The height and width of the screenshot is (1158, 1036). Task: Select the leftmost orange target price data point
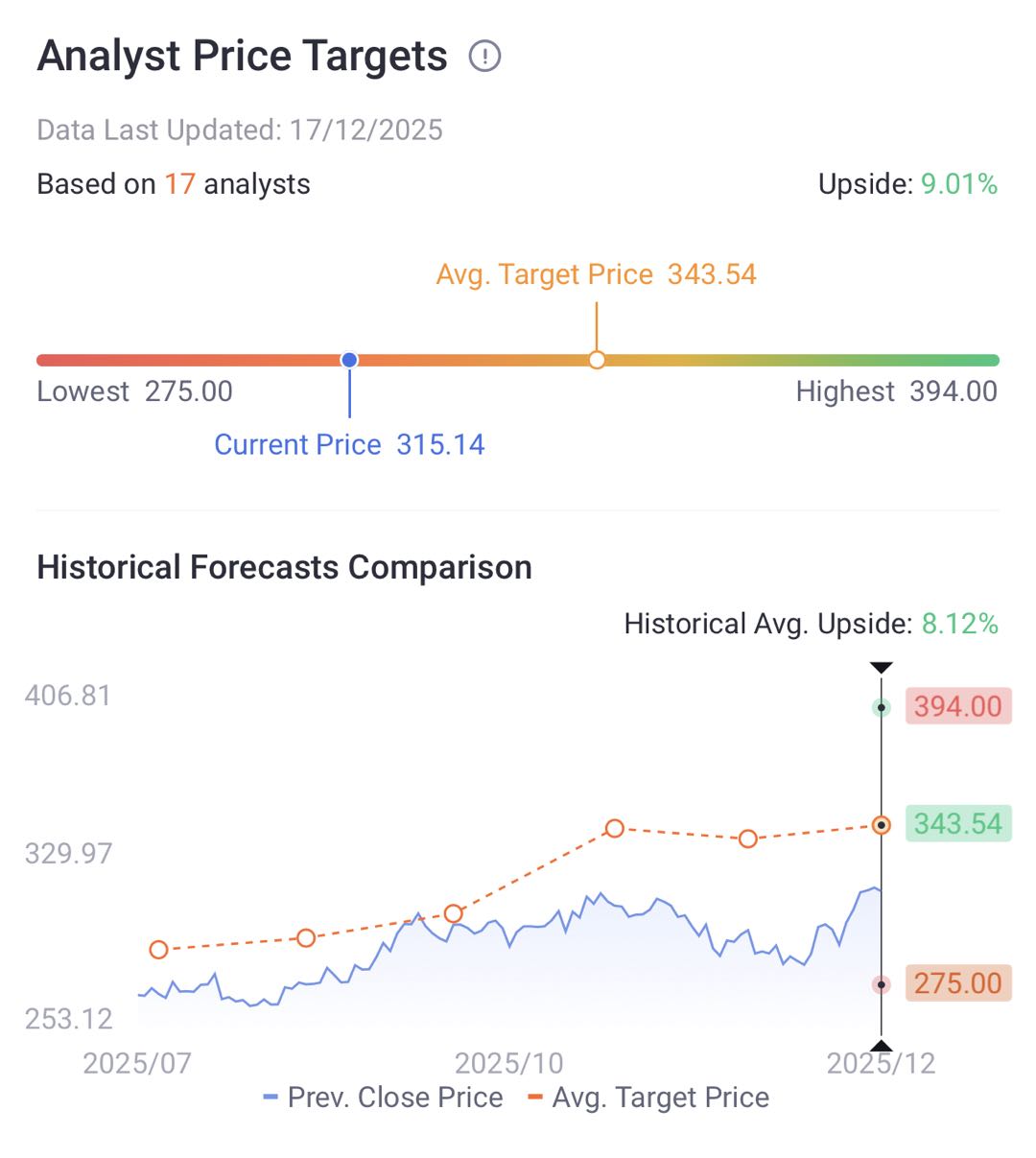coord(159,950)
